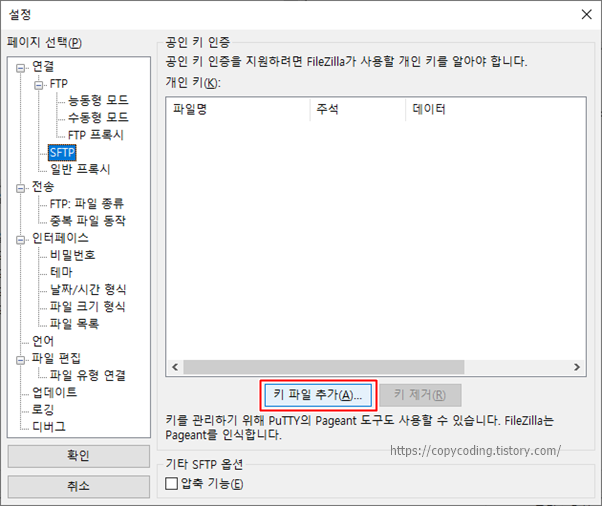Image resolution: width=602 pixels, height=506 pixels.
Task: Collapse the 파일 편집 tree node
Action: coord(20,360)
